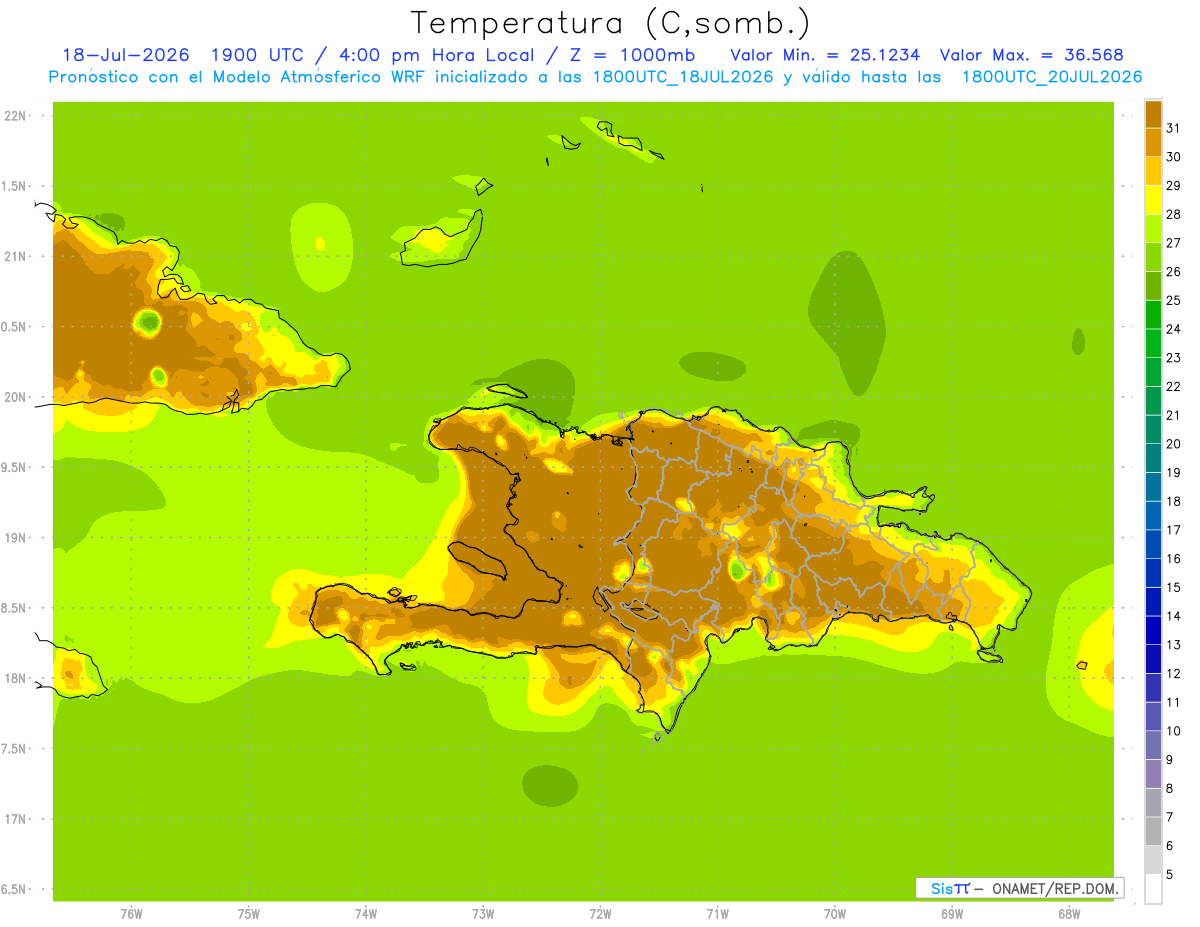Click the "22N" latitude label
The width and height of the screenshot is (1200, 927).
click(14, 116)
